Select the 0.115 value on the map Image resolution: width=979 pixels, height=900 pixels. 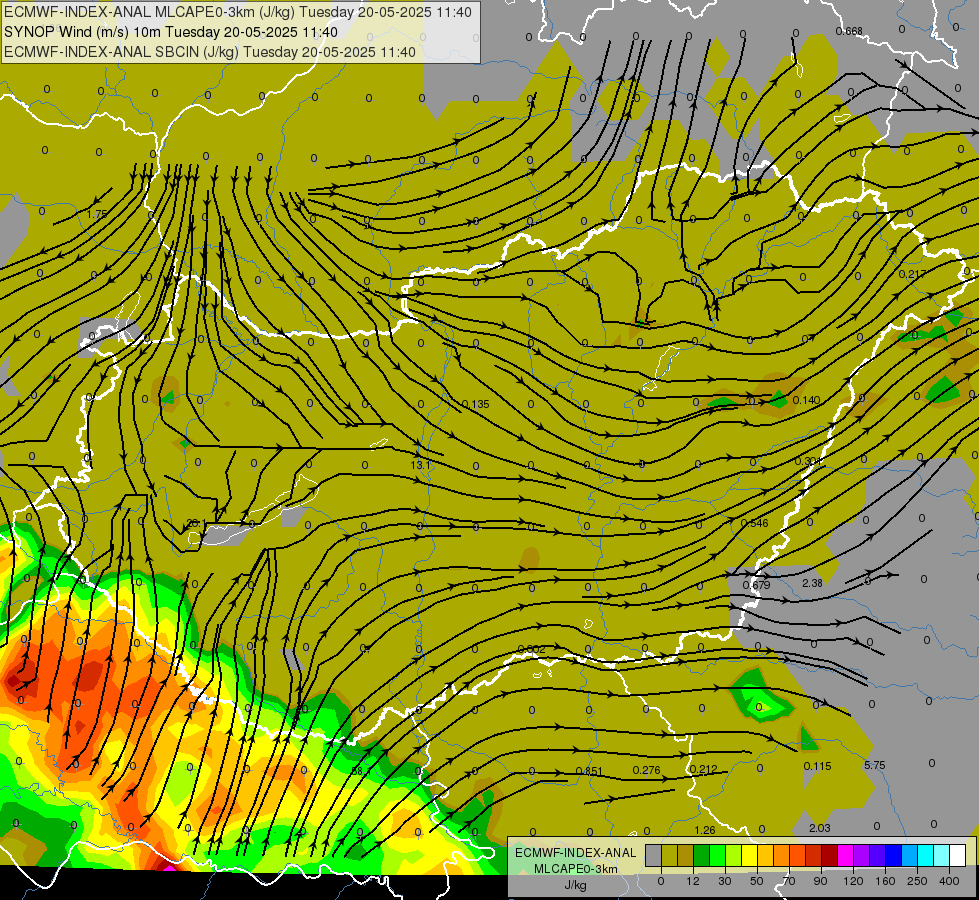click(x=817, y=766)
